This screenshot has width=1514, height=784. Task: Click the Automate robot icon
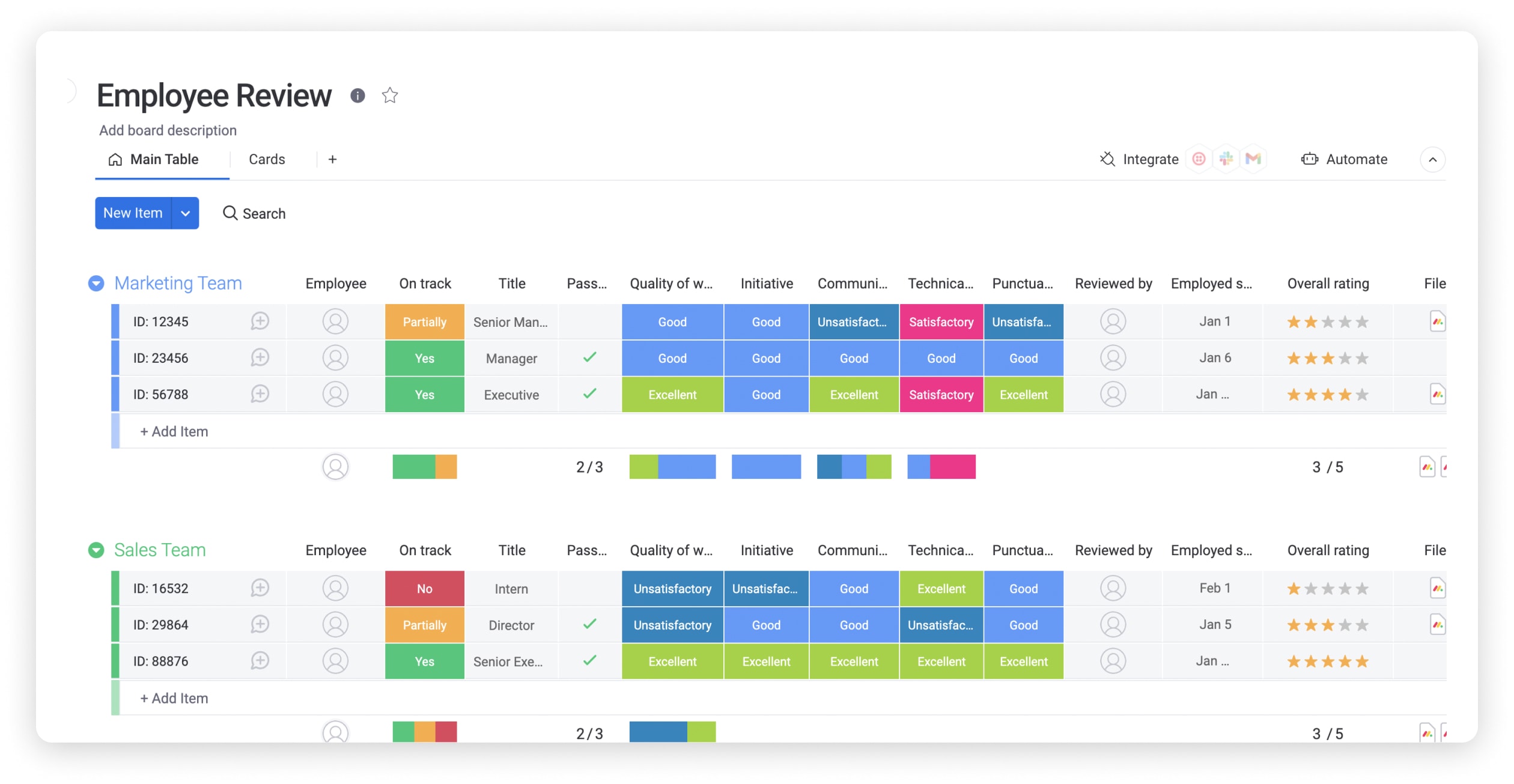click(1310, 159)
